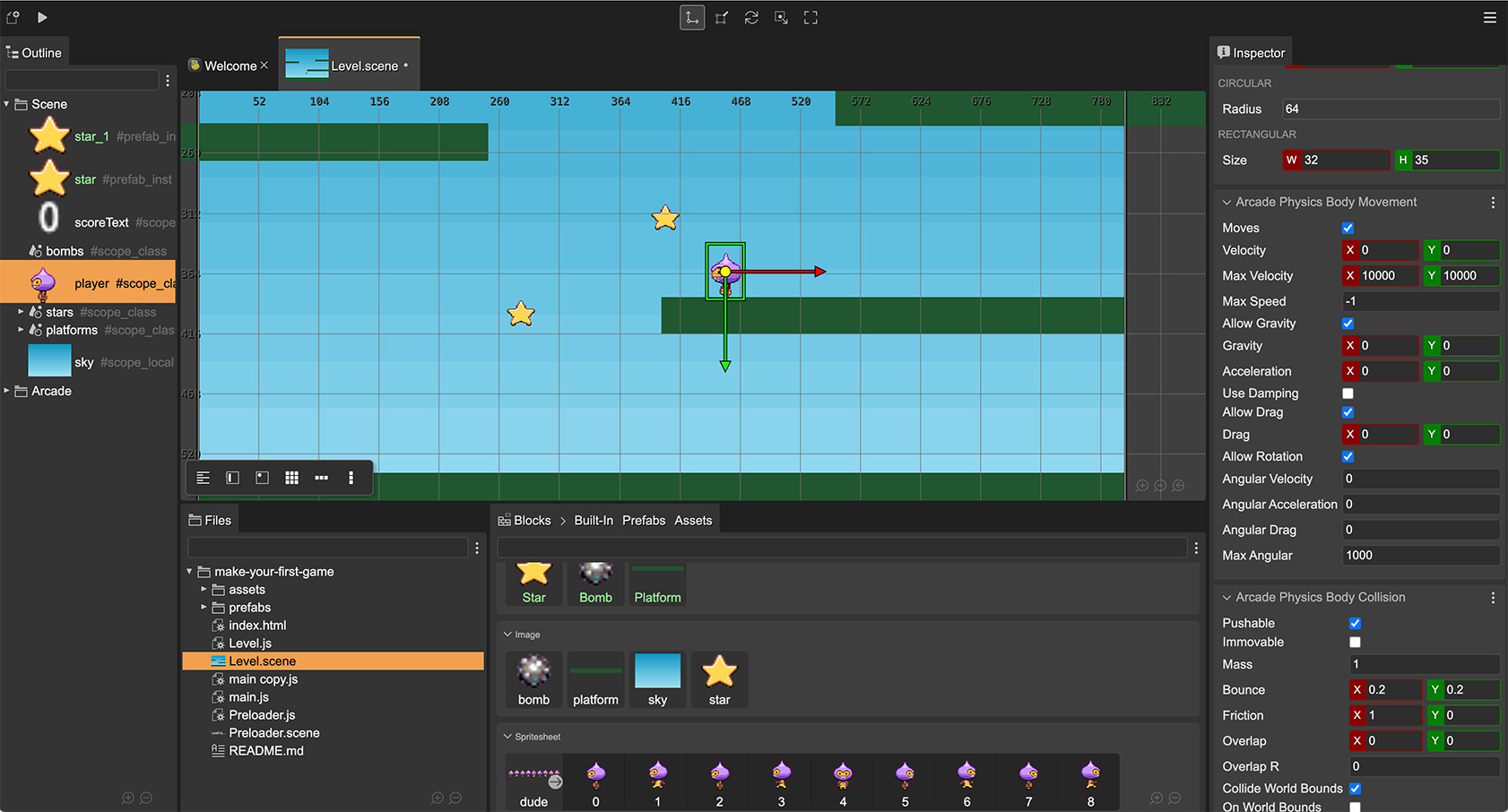Select the Assets blocks tab
This screenshot has width=1508, height=812.
(693, 521)
